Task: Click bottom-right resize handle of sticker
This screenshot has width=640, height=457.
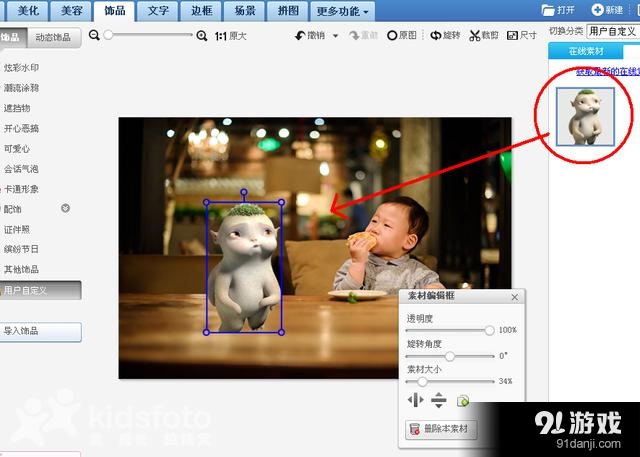Action: 282,333
